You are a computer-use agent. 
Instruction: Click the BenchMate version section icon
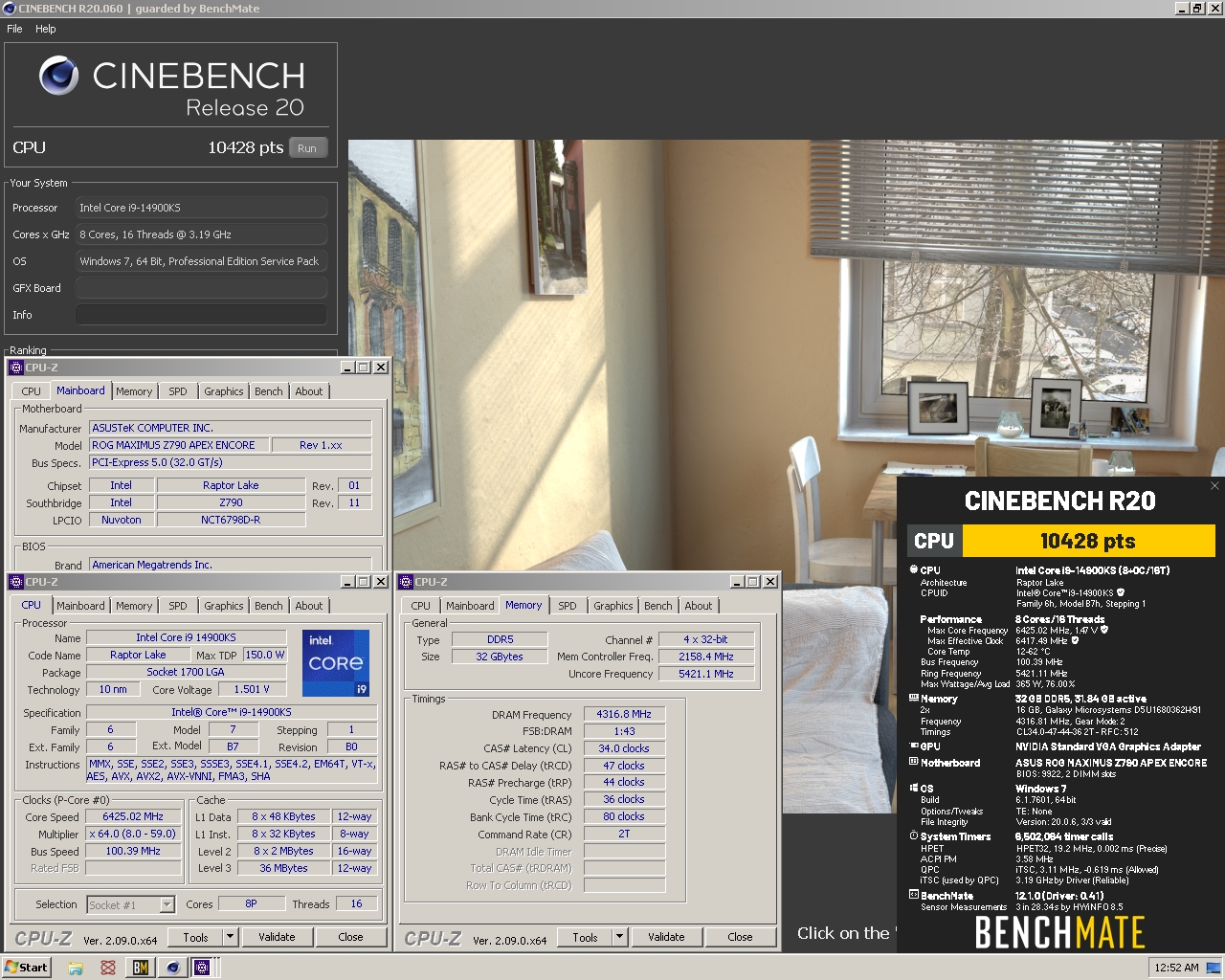tap(914, 896)
